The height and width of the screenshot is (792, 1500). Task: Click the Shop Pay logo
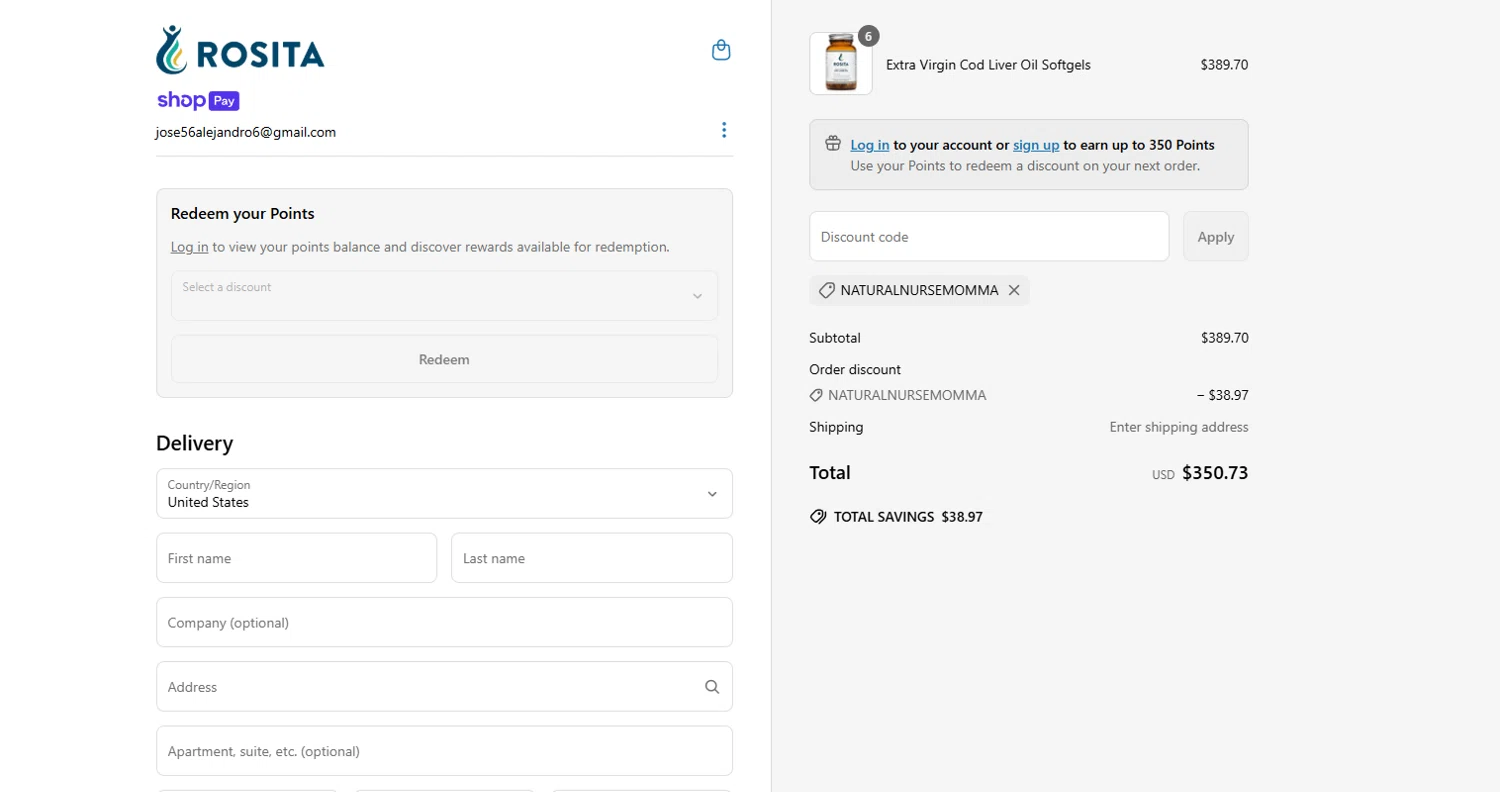[x=198, y=101]
